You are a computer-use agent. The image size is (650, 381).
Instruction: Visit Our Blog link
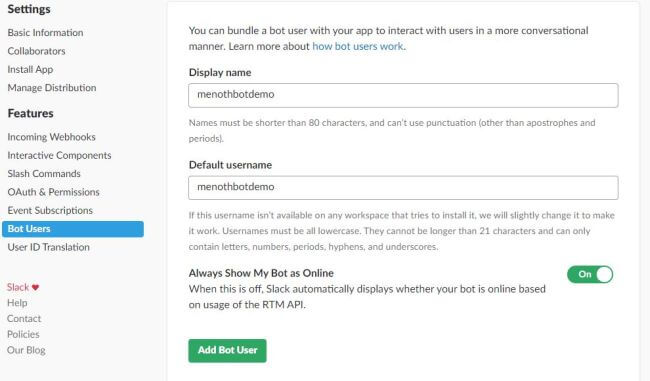[x=26, y=350]
